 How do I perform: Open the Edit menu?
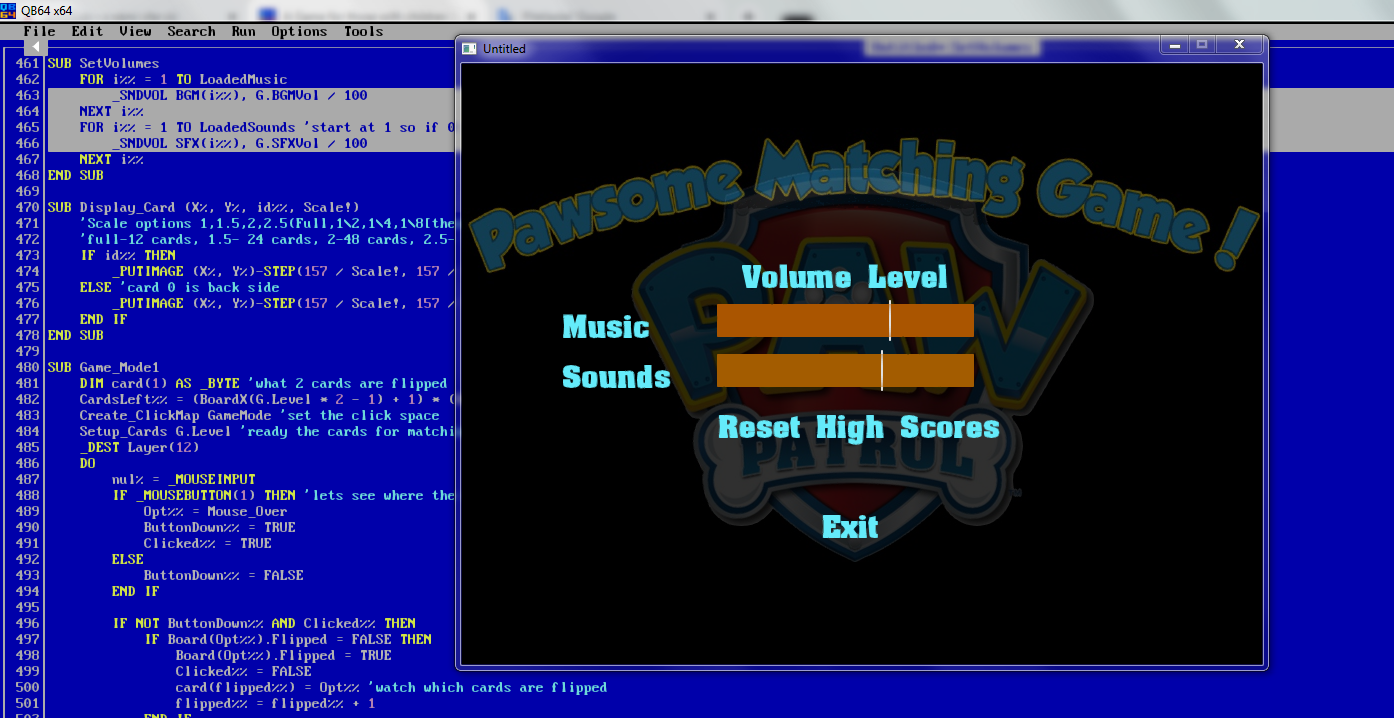[87, 31]
